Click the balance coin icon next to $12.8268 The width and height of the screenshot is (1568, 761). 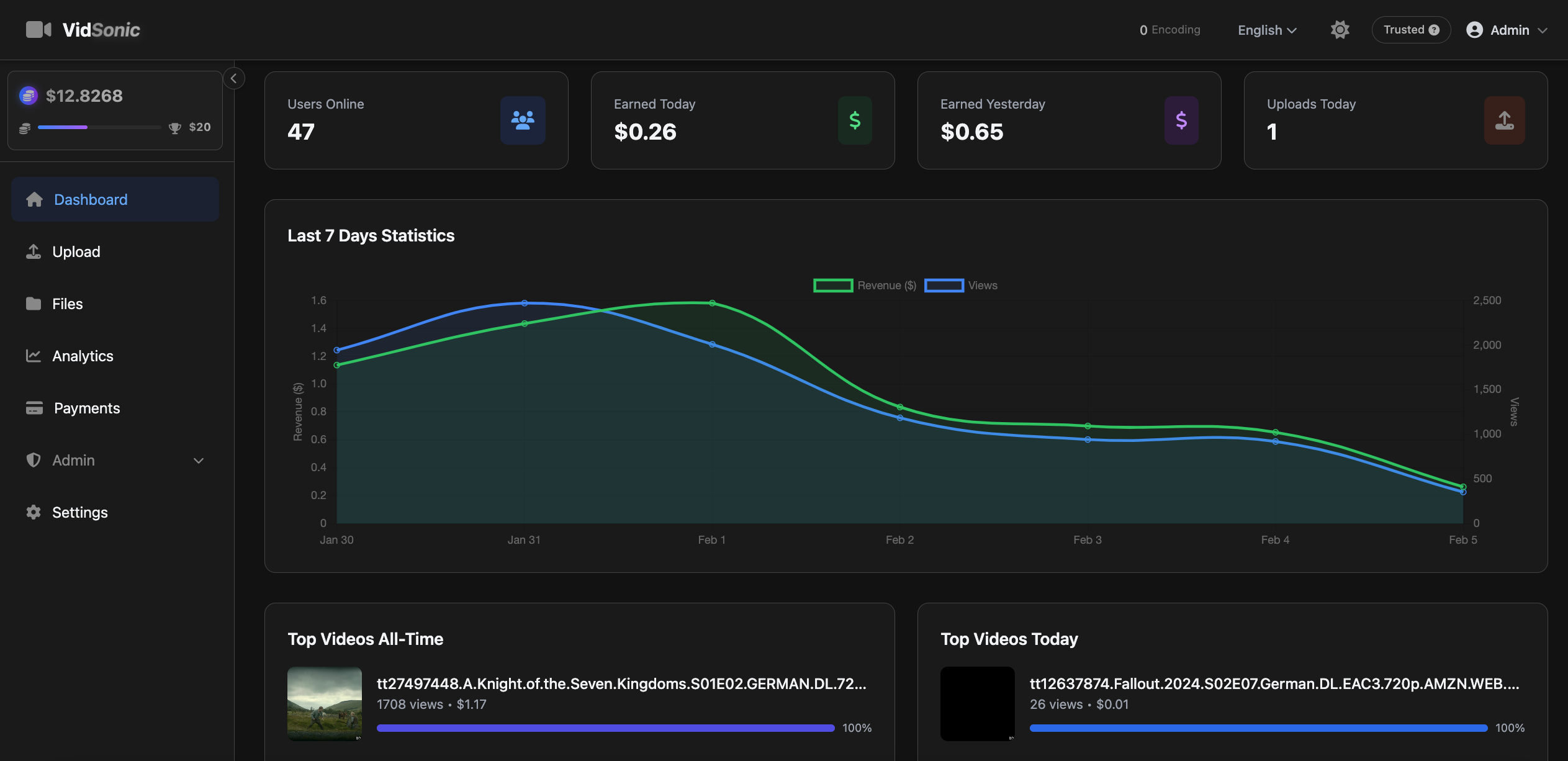coord(29,96)
